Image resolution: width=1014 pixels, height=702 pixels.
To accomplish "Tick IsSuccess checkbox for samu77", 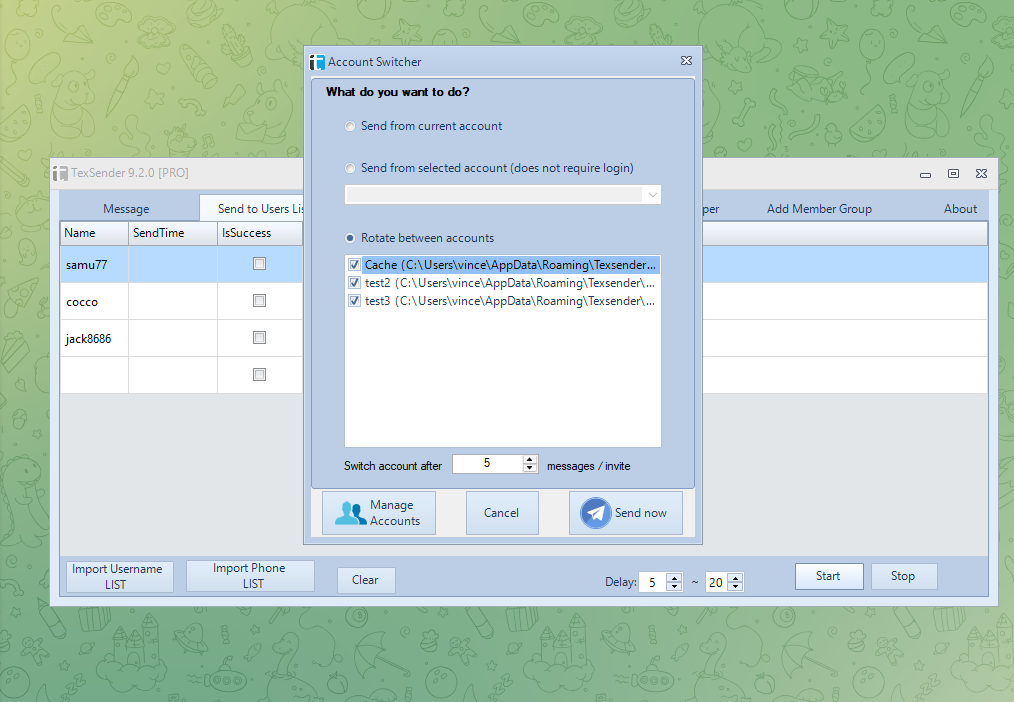I will 259,264.
